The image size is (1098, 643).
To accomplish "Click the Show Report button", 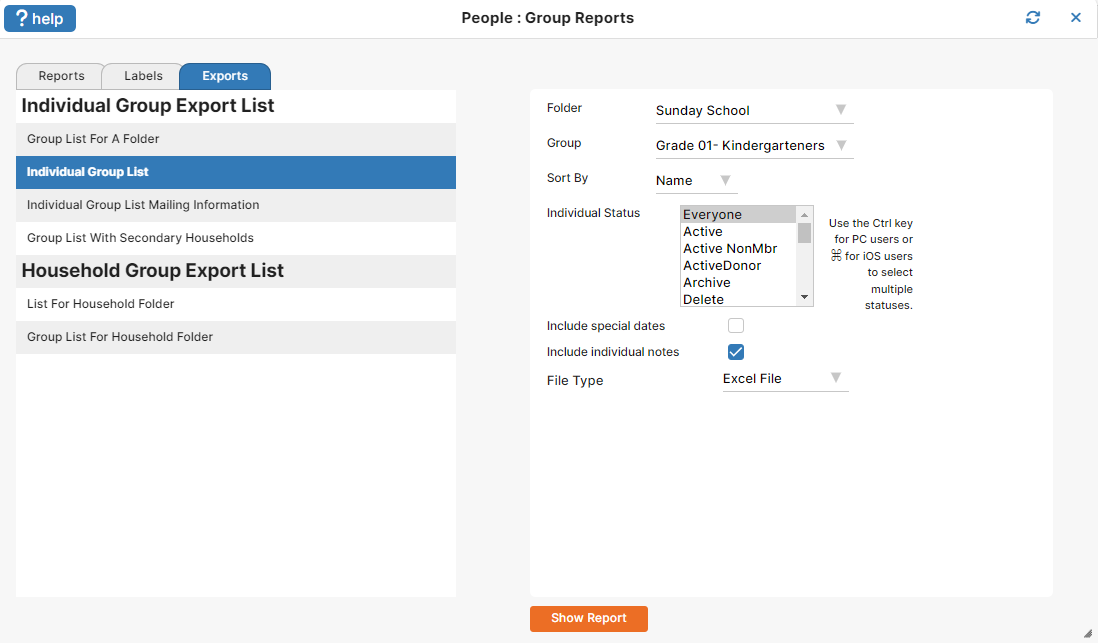I will click(588, 618).
